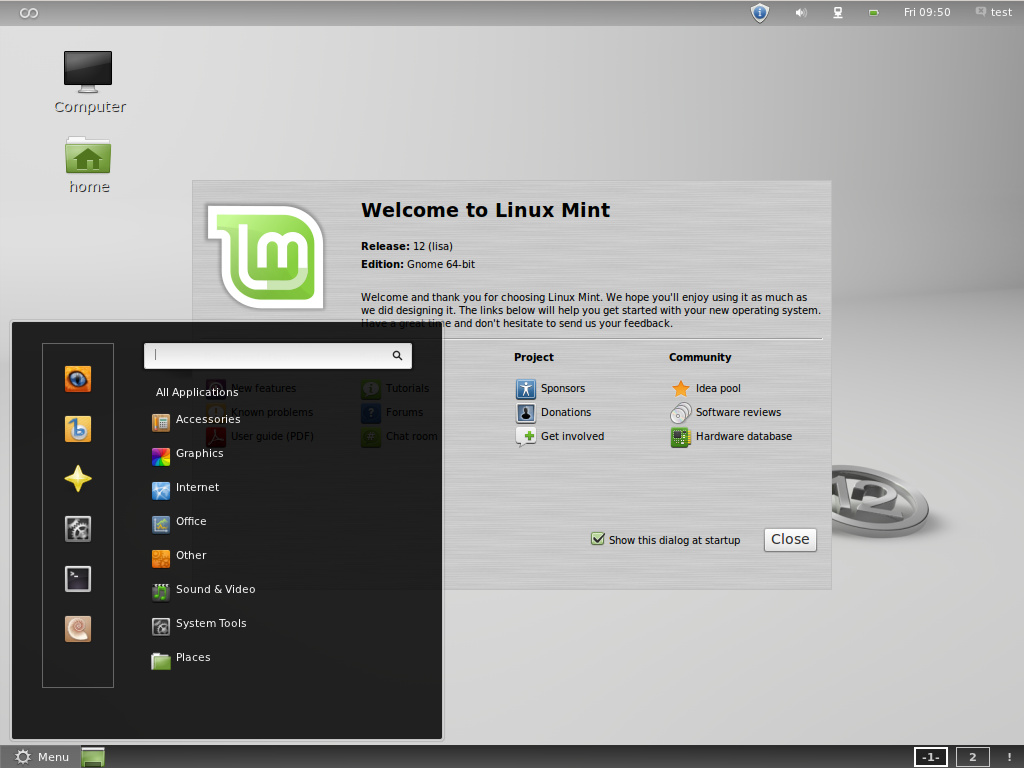Close the Welcome to Linux Mint dialog
1024x768 pixels.
click(790, 539)
